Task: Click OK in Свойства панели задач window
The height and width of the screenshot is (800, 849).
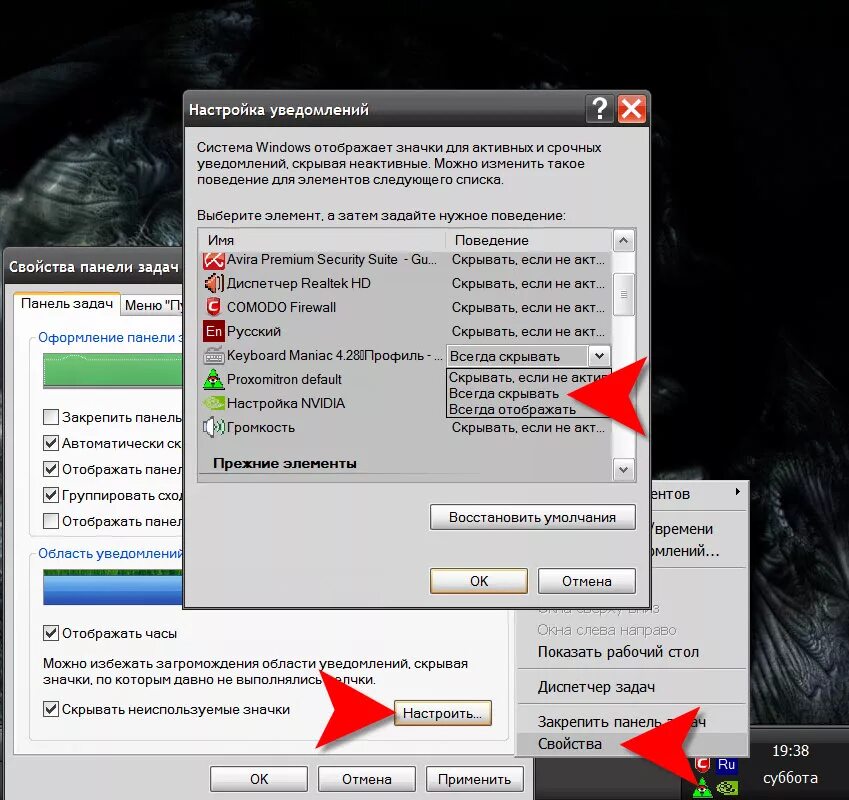Action: [x=259, y=779]
